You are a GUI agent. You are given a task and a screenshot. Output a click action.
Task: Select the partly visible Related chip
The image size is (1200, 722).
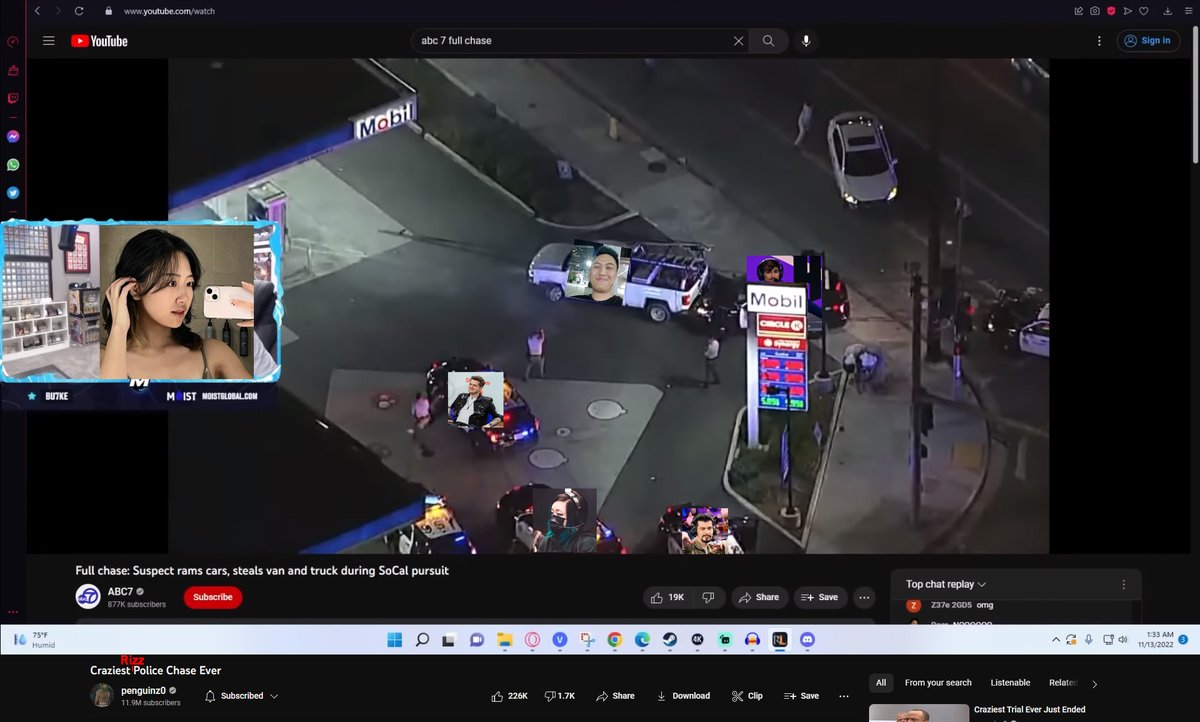click(1062, 683)
